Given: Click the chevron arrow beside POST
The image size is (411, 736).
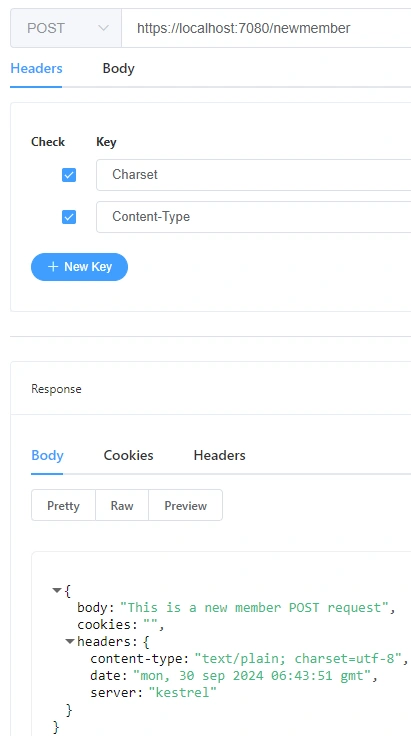Looking at the screenshot, I should pyautogui.click(x=103, y=28).
